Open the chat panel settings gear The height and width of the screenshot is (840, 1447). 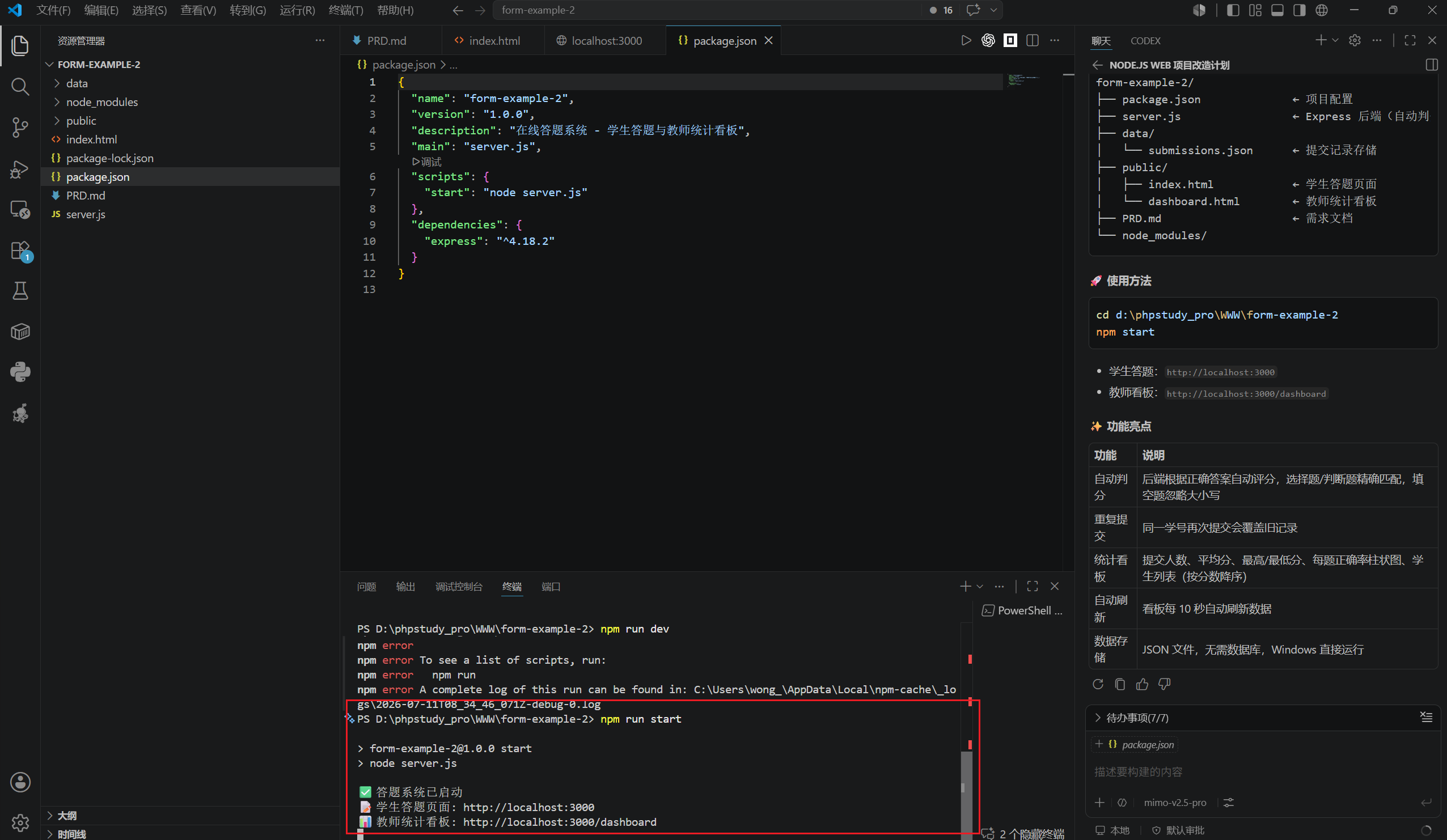tap(1355, 40)
